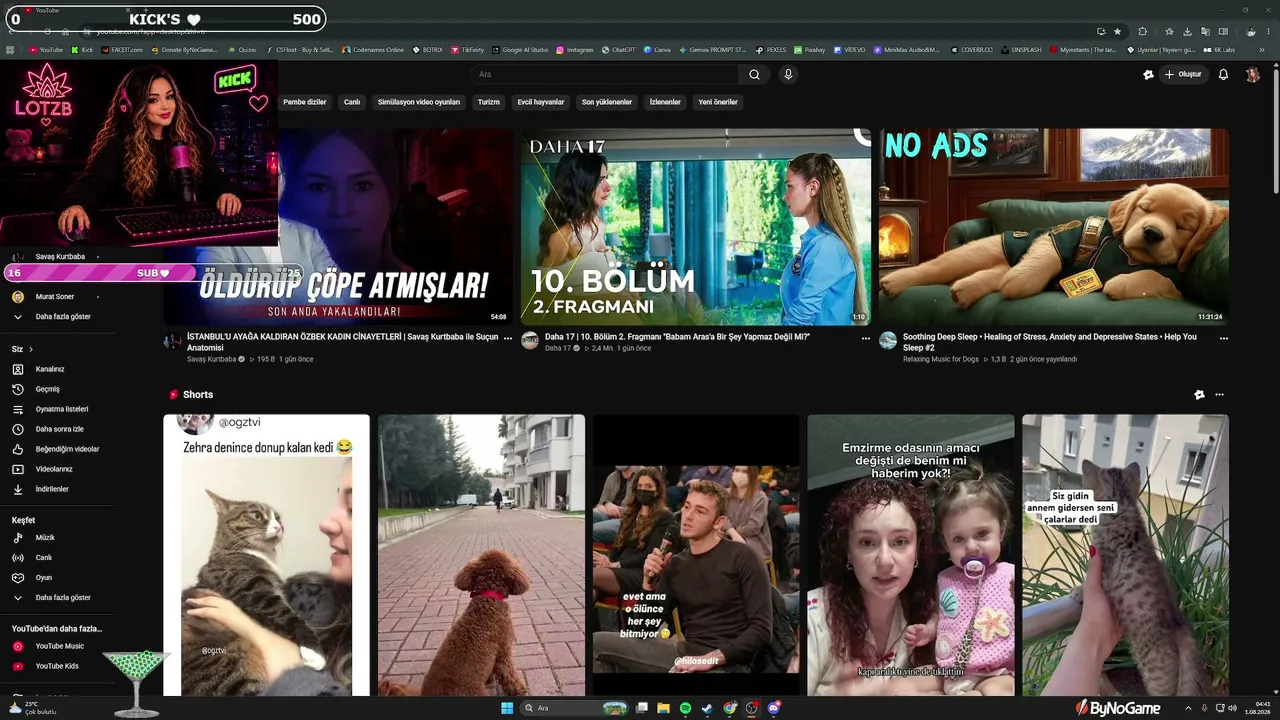The height and width of the screenshot is (720, 1280).
Task: Select the Yeni öneriler filter chip
Action: click(x=718, y=102)
